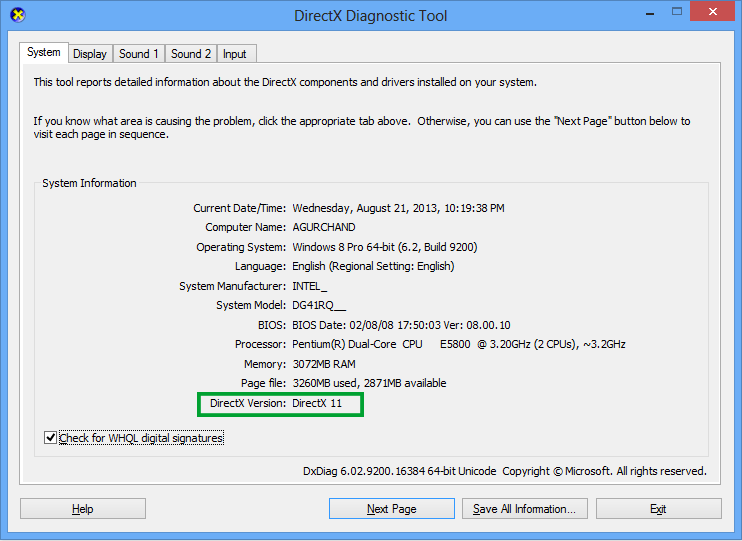Click the 'DirectX Diagnostic Tool' window title

coord(371,16)
